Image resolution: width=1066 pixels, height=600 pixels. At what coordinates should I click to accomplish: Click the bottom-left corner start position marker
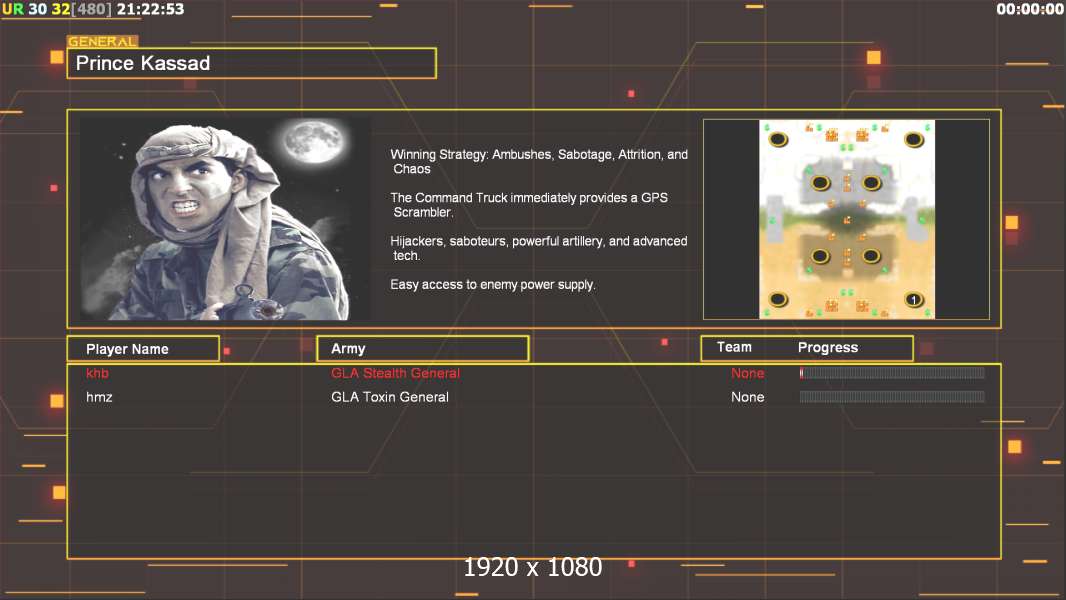(778, 300)
